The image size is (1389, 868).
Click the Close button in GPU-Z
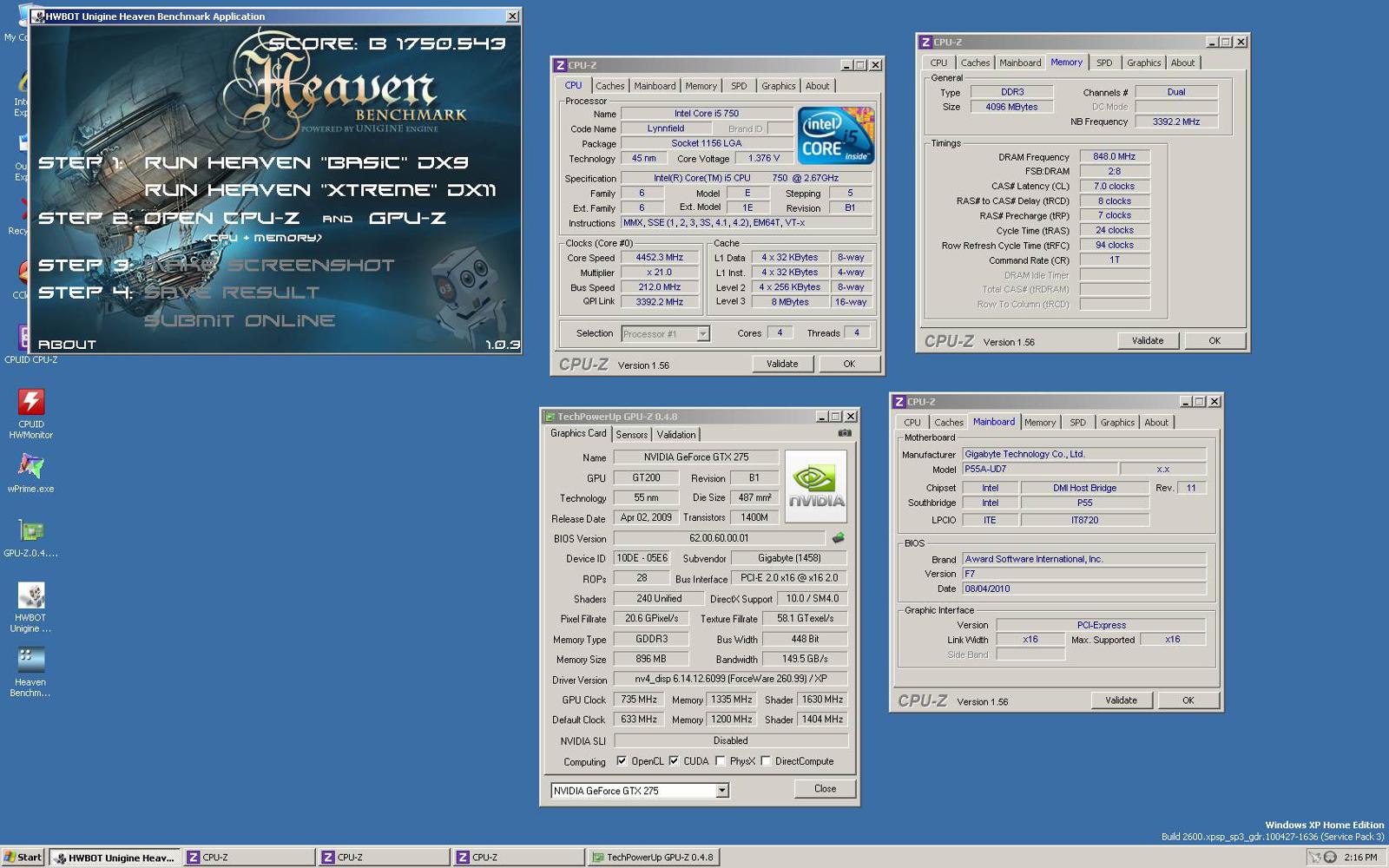[826, 788]
